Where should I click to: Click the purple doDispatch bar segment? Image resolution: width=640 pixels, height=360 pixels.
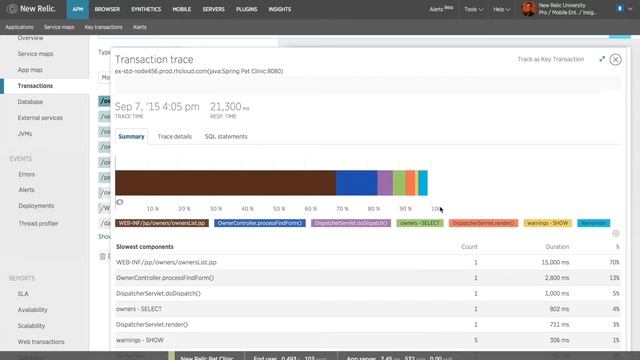pyautogui.click(x=385, y=183)
